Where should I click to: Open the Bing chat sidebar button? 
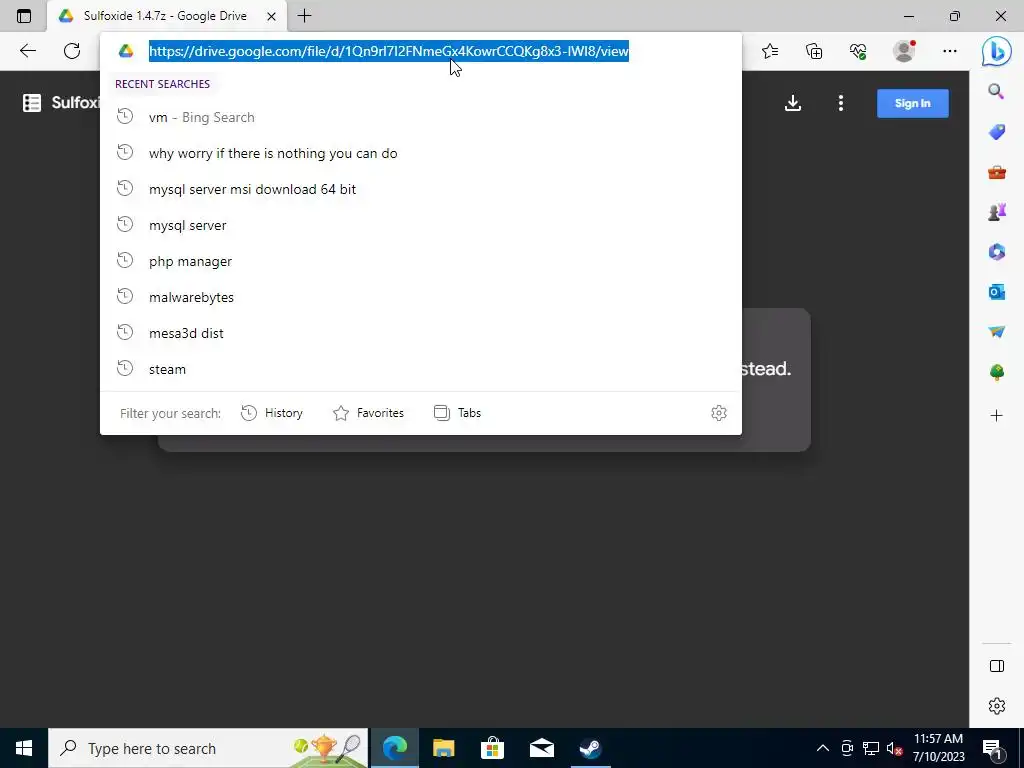997,51
